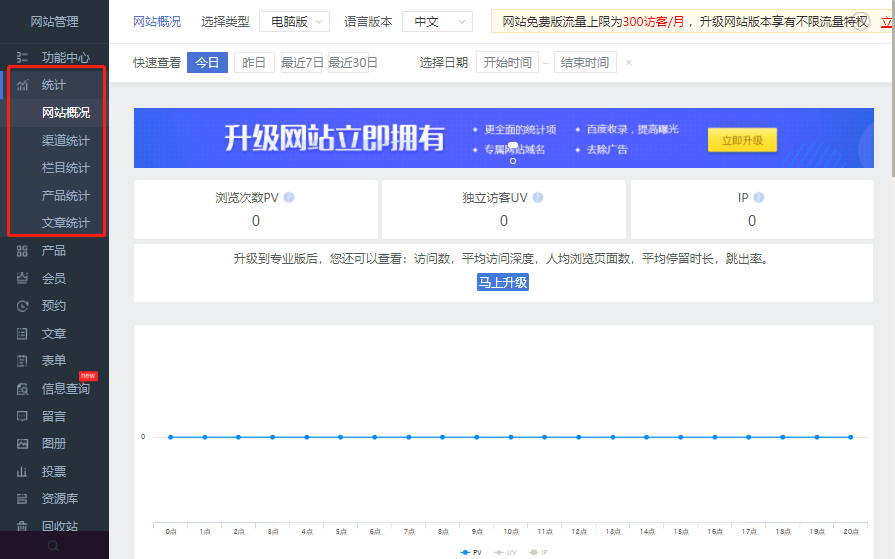This screenshot has width=895, height=559.
Task: Open 栏目统计 submenu item
Action: (66, 168)
